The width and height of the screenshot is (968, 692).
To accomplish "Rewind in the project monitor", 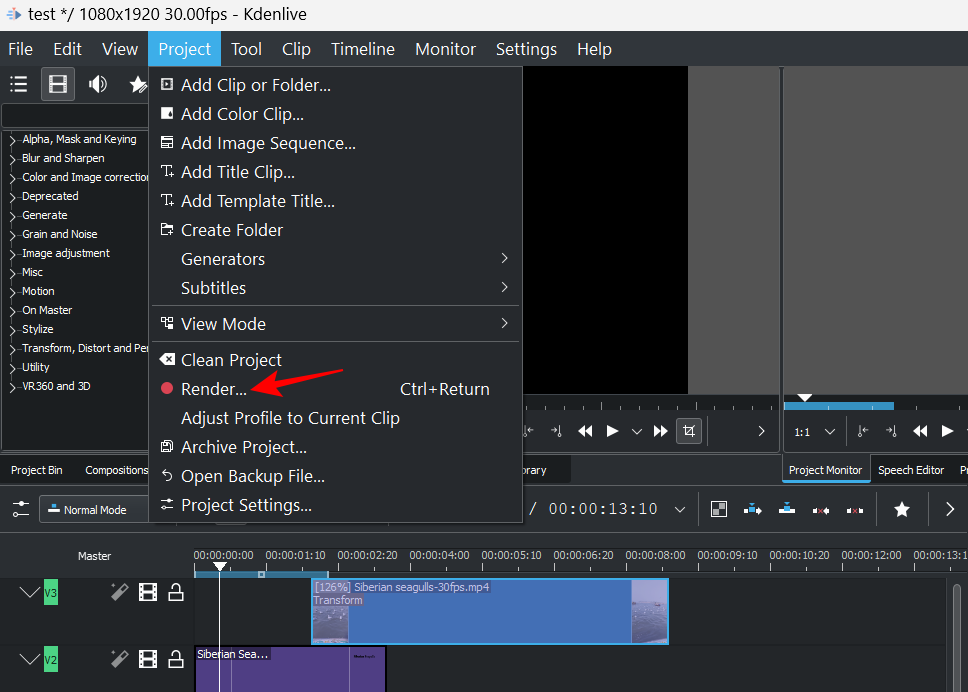I will click(920, 431).
